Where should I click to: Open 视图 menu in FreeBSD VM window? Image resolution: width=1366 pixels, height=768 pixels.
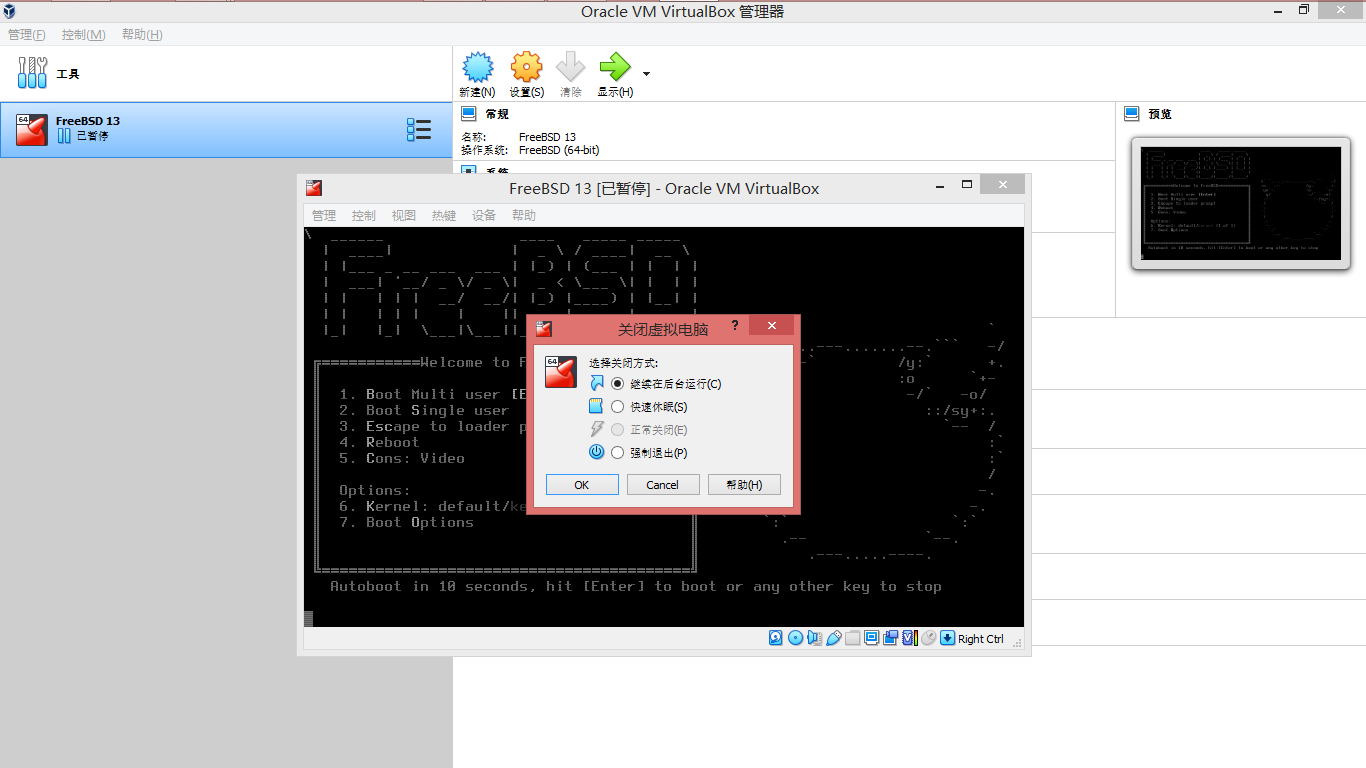pos(404,215)
